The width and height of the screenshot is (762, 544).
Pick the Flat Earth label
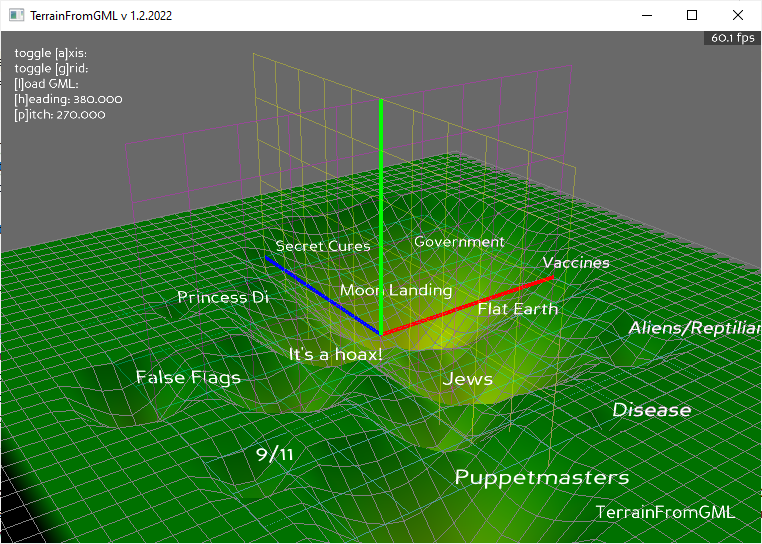point(517,309)
